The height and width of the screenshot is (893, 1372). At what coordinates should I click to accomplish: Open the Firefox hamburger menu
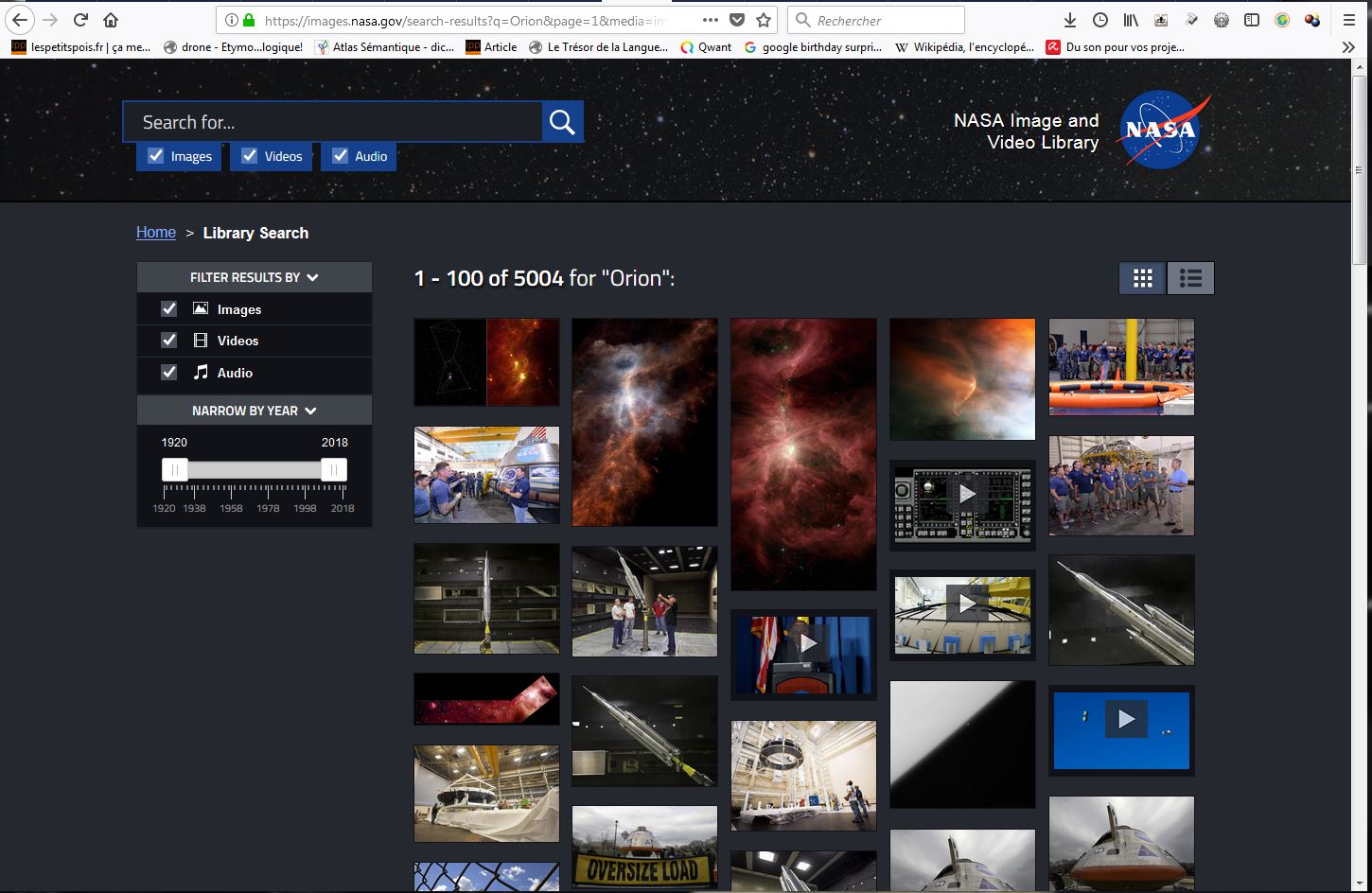pos(1349,20)
